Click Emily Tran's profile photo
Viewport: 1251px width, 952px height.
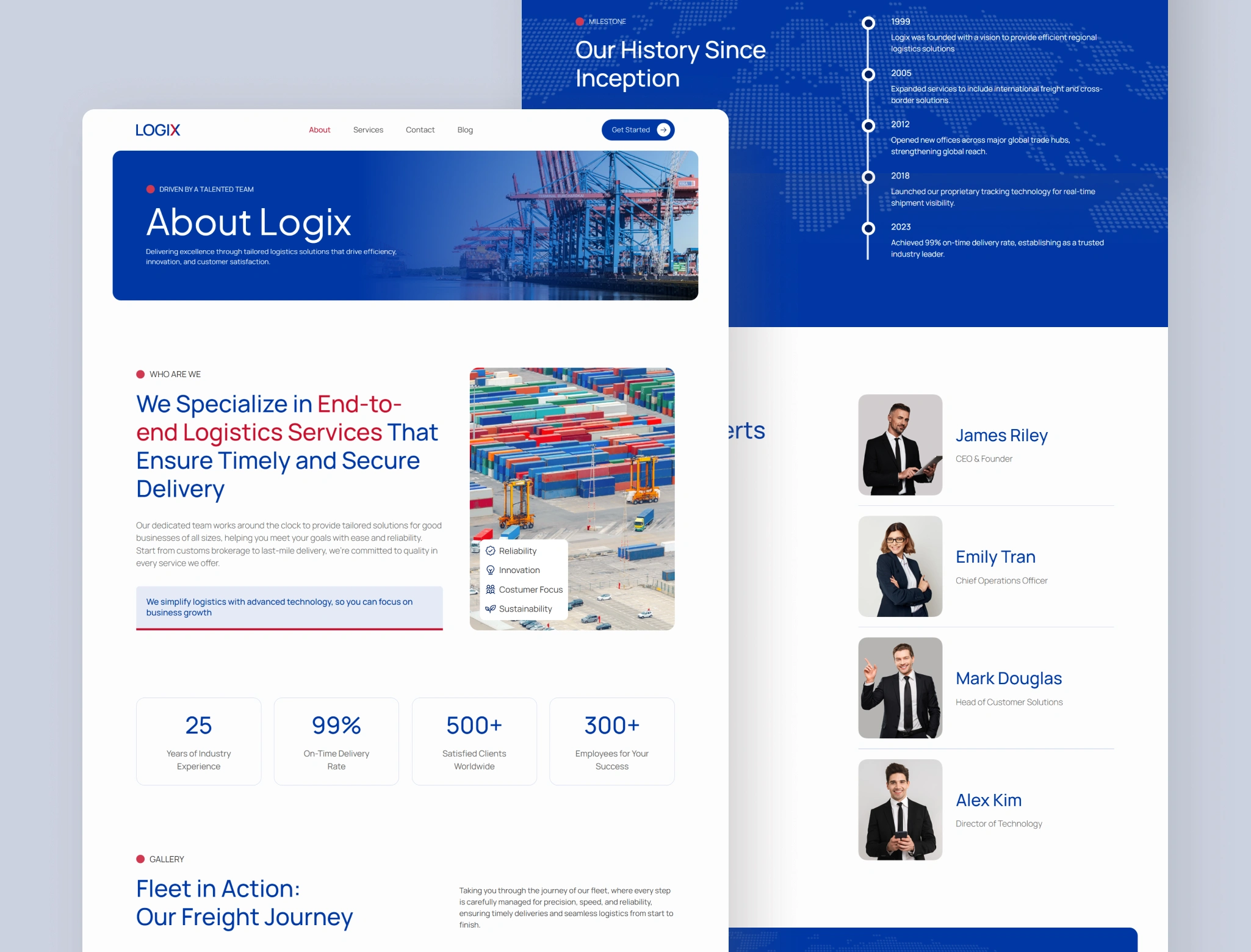[900, 566]
